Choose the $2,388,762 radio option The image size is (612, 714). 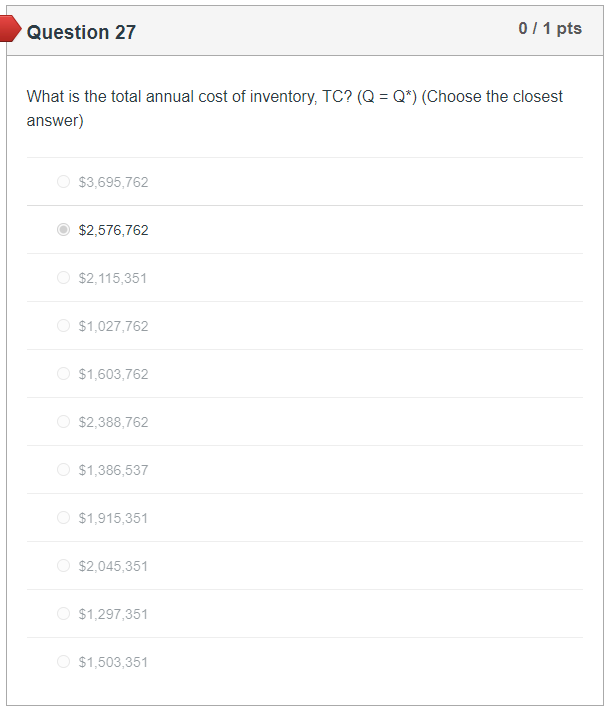click(64, 422)
